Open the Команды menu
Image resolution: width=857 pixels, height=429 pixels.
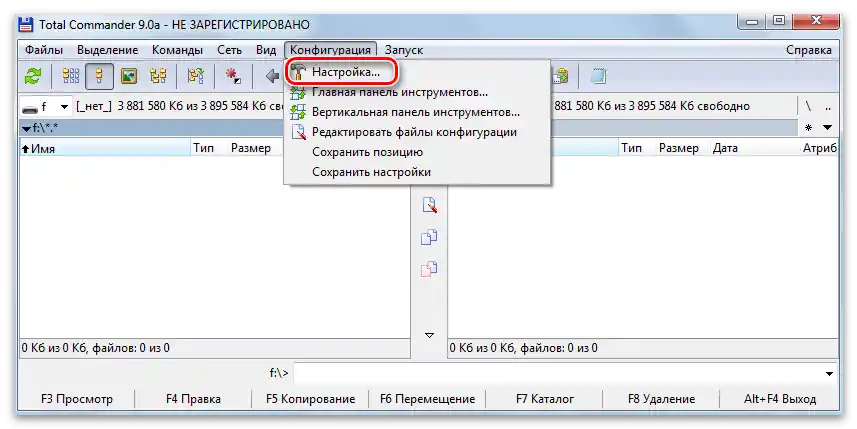click(x=177, y=50)
